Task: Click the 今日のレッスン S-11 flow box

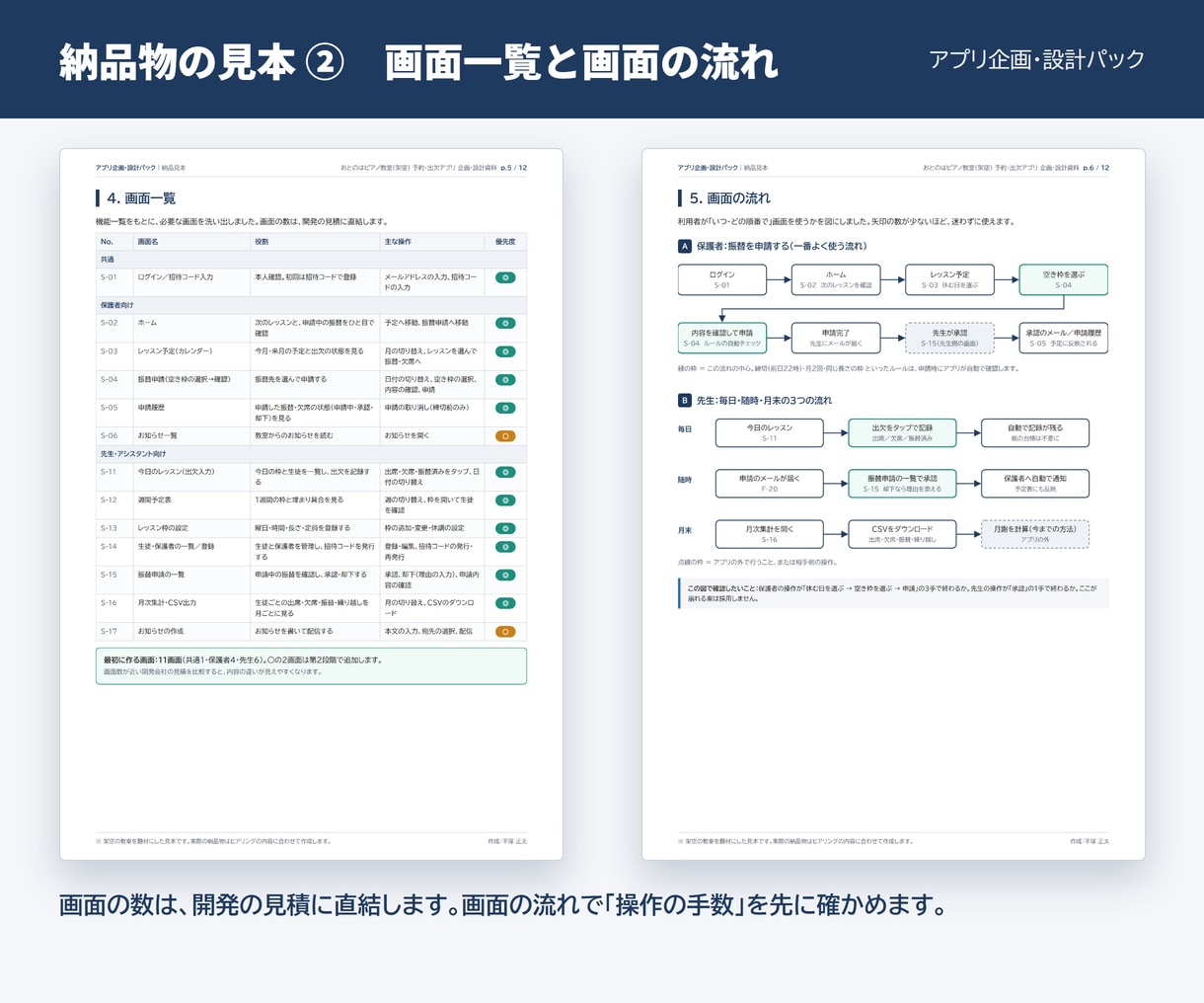Action: pyautogui.click(x=769, y=432)
